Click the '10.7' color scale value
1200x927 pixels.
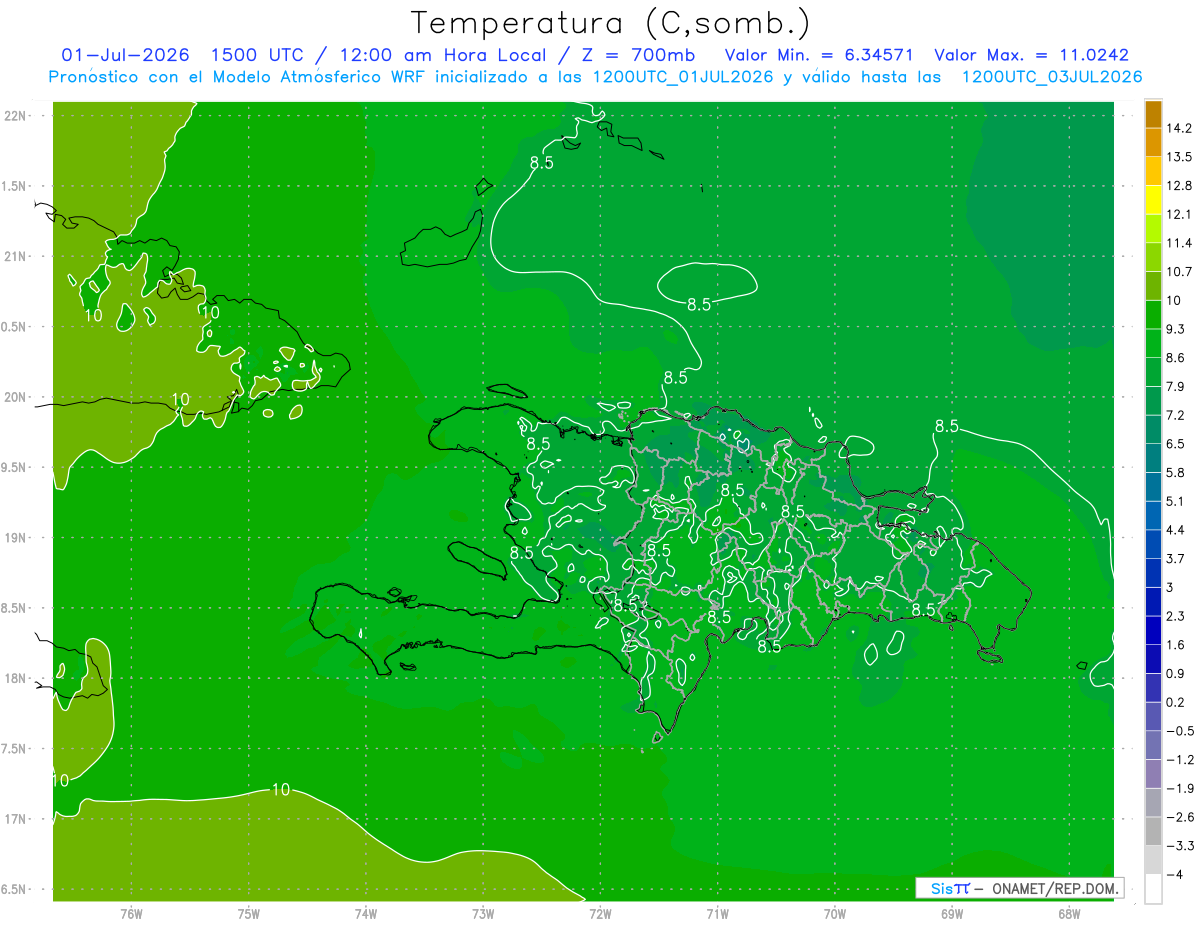[1179, 272]
